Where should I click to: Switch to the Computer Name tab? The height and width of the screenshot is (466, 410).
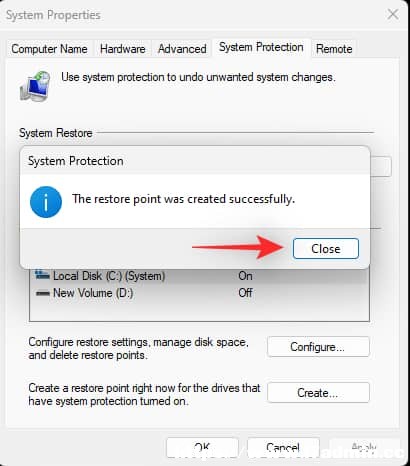(49, 49)
